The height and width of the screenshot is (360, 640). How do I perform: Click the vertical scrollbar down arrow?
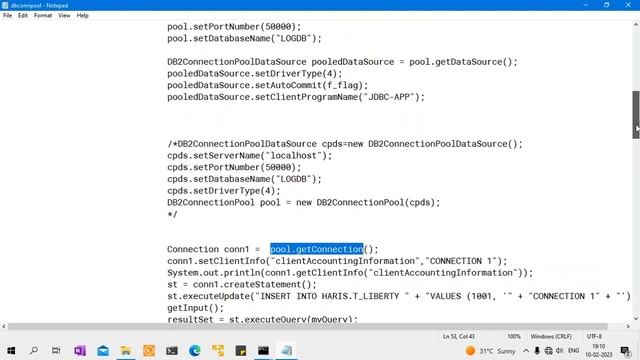636,319
